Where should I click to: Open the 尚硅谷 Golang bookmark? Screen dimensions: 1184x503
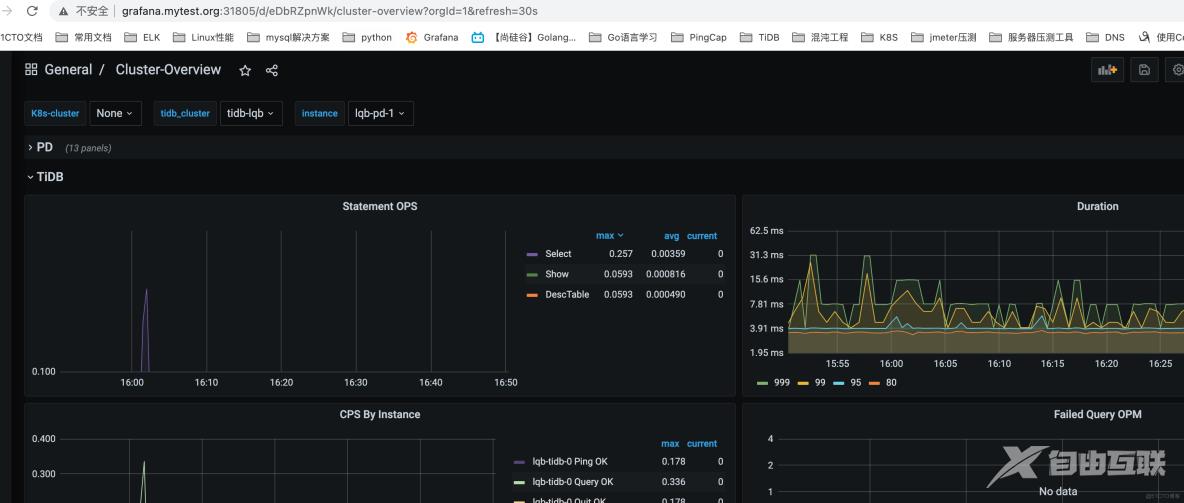click(524, 37)
